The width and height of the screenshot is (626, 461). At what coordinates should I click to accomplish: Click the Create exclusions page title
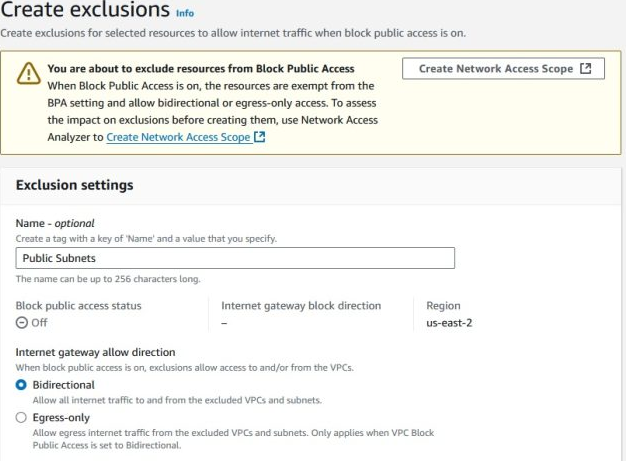(85, 11)
